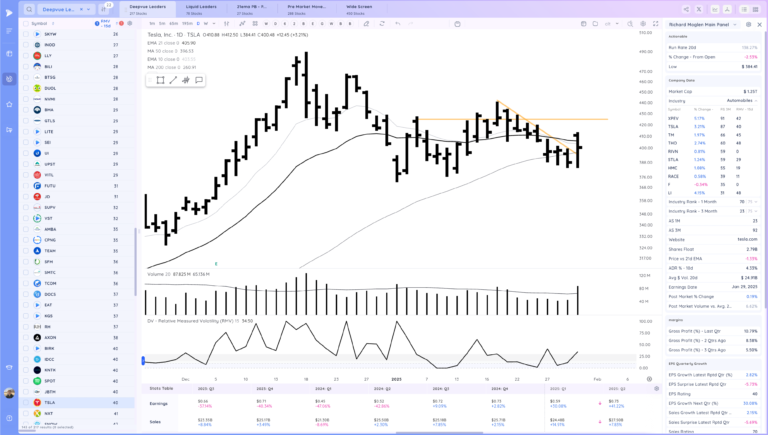Select the SPOT row in the watchlist

pos(50,380)
